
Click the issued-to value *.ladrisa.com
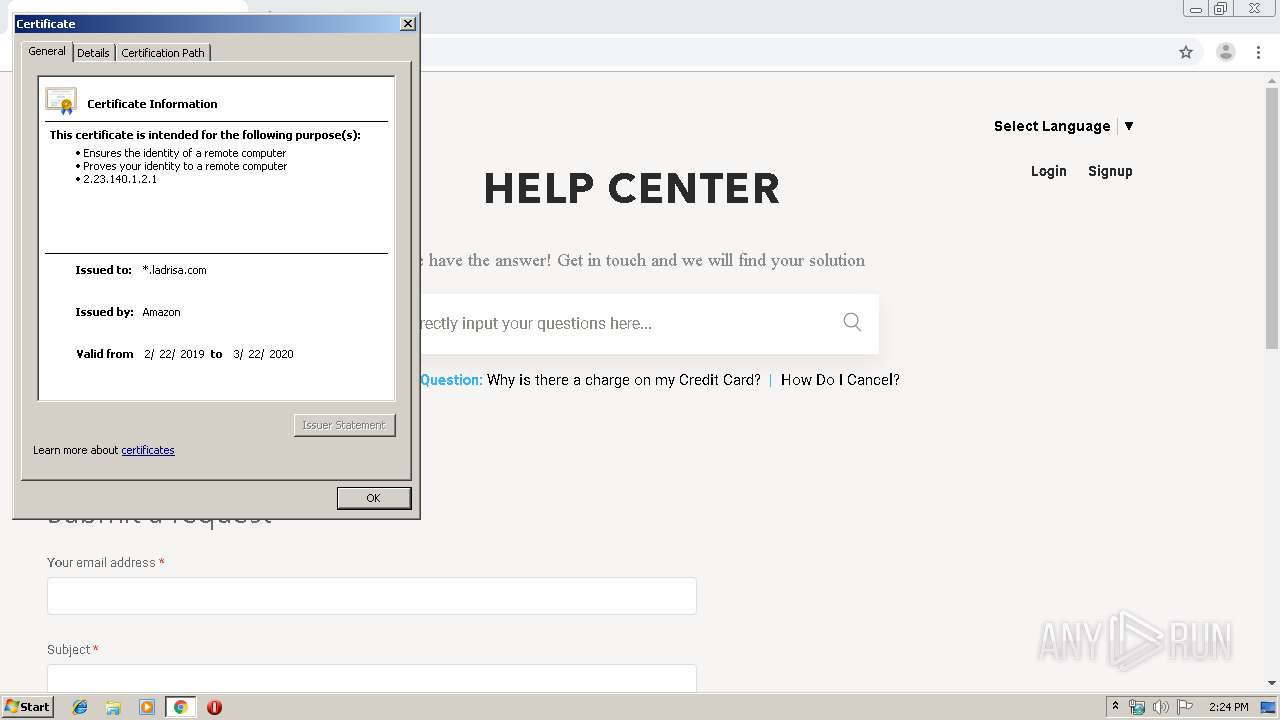pyautogui.click(x=174, y=270)
